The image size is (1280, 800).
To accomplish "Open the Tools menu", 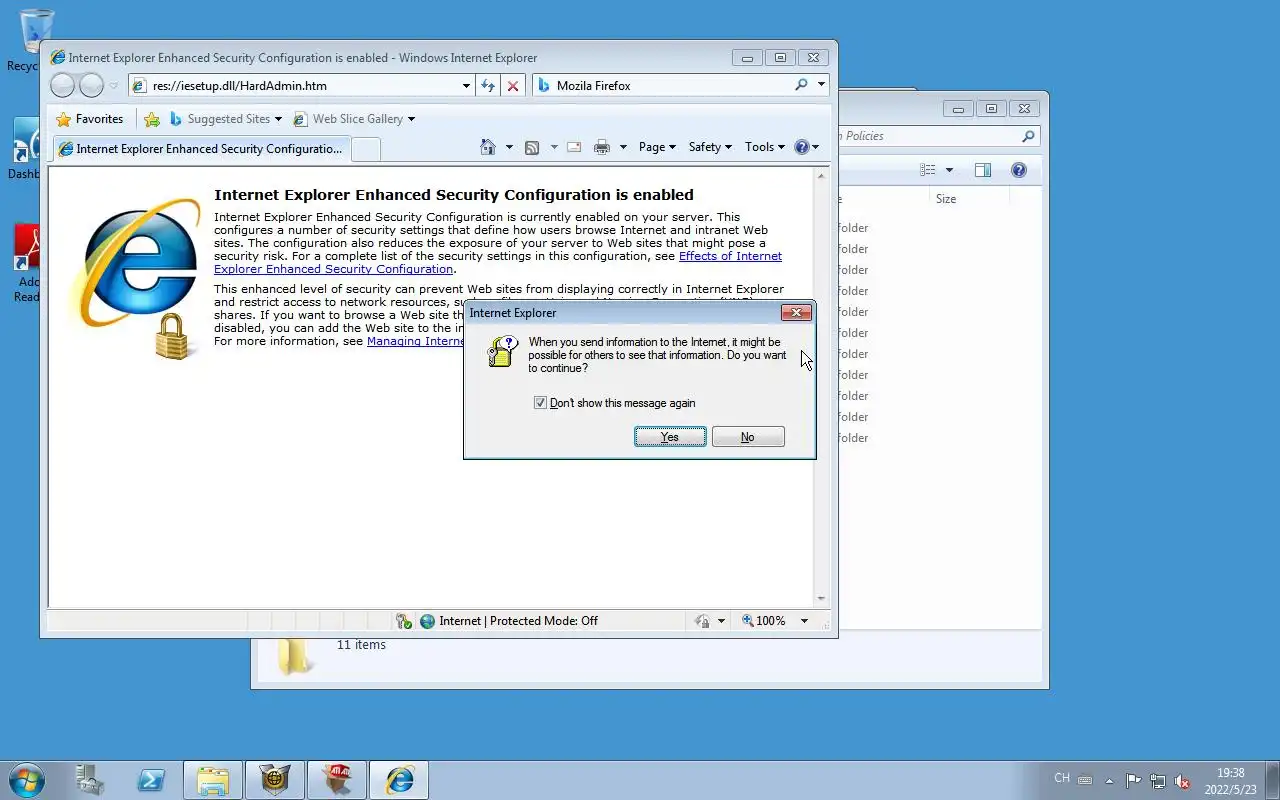I will point(766,147).
